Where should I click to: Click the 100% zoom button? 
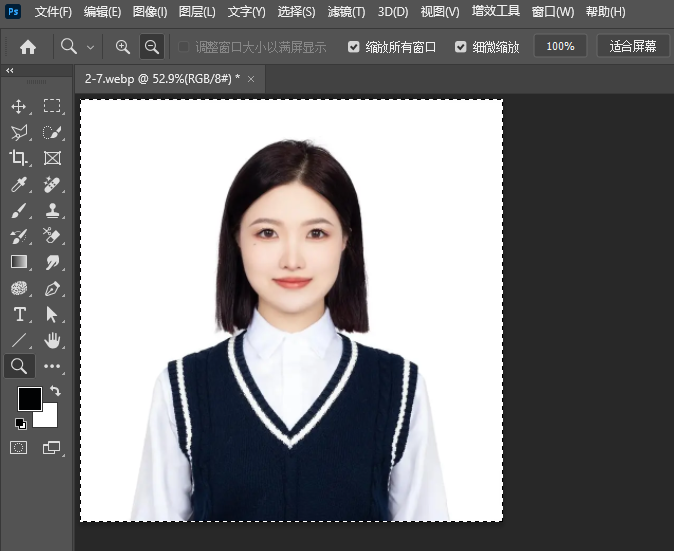click(x=560, y=46)
